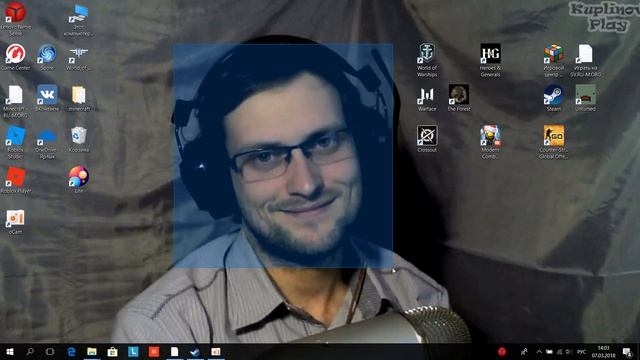Launch Counter-Strike Global Offensive shortcut
The width and height of the screenshot is (640, 360).
click(553, 142)
